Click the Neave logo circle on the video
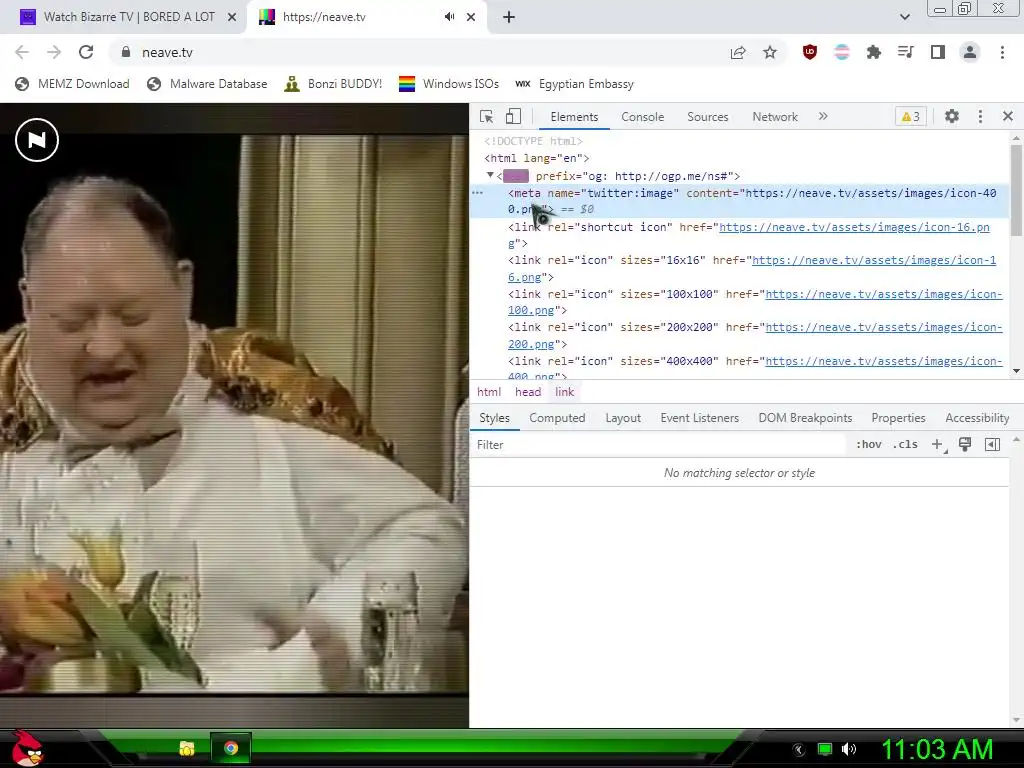 (x=37, y=140)
